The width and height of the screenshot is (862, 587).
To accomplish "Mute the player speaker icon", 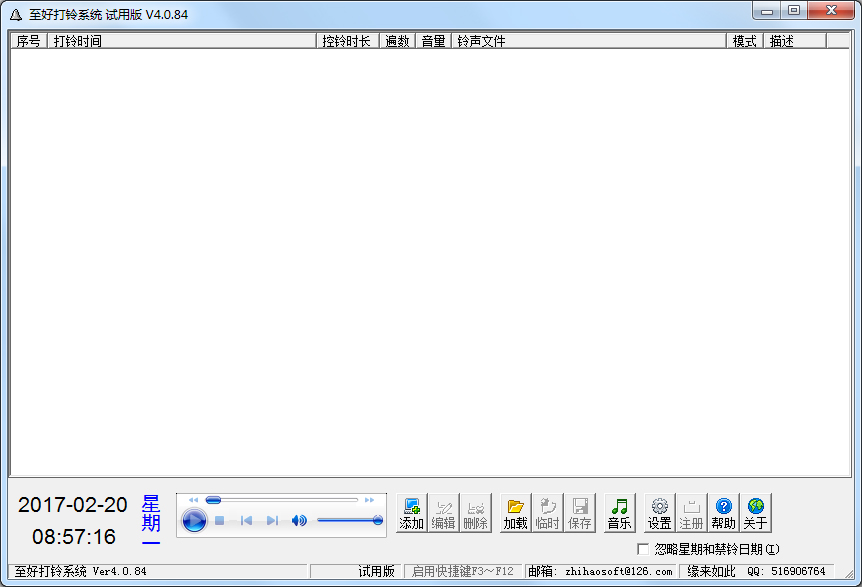I will pos(298,520).
